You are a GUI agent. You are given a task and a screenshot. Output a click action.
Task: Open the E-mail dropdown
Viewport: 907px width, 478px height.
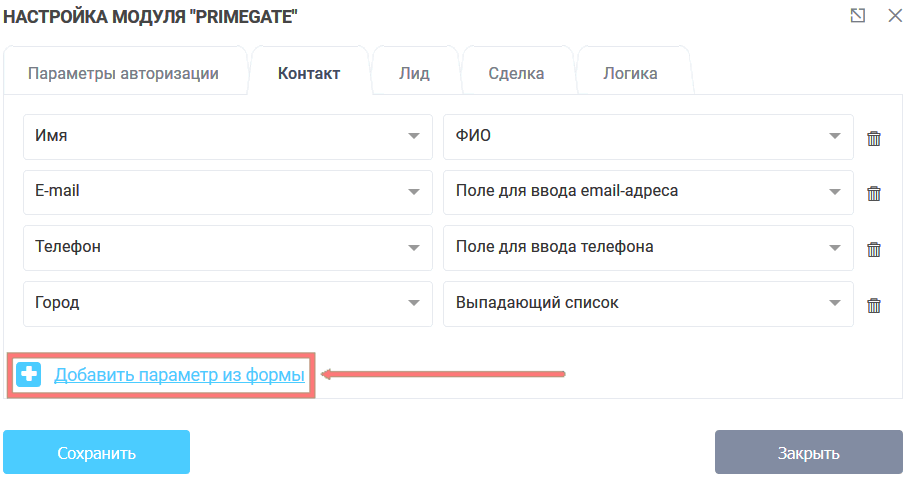click(228, 192)
